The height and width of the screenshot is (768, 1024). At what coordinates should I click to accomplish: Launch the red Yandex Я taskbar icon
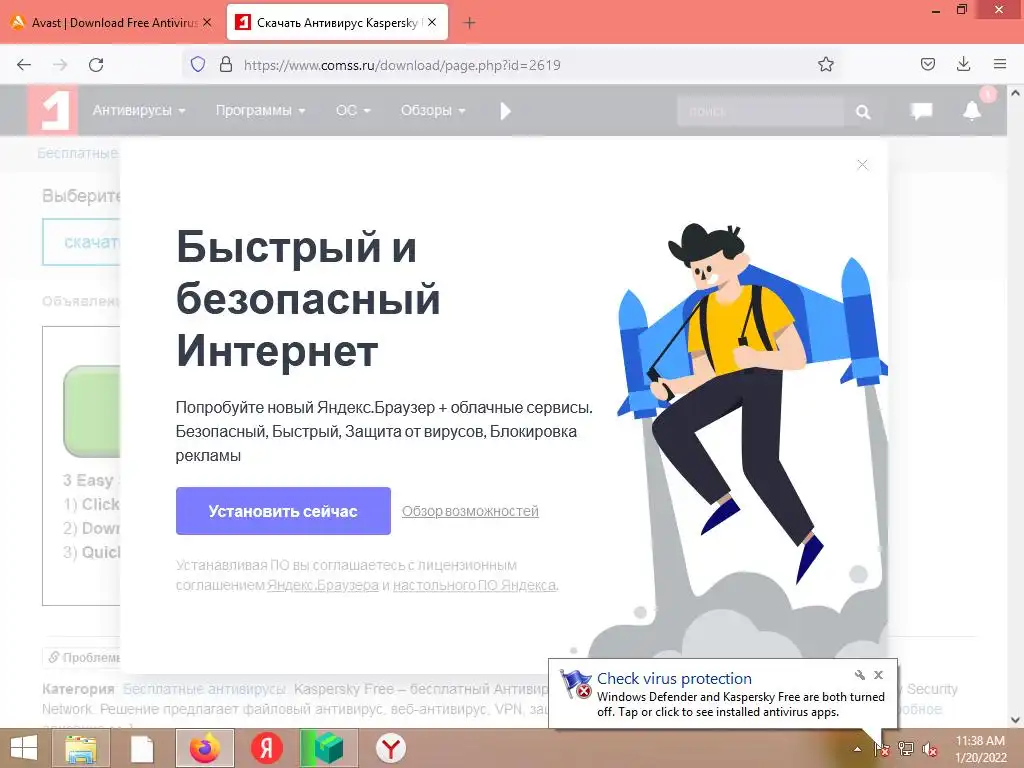click(x=266, y=748)
